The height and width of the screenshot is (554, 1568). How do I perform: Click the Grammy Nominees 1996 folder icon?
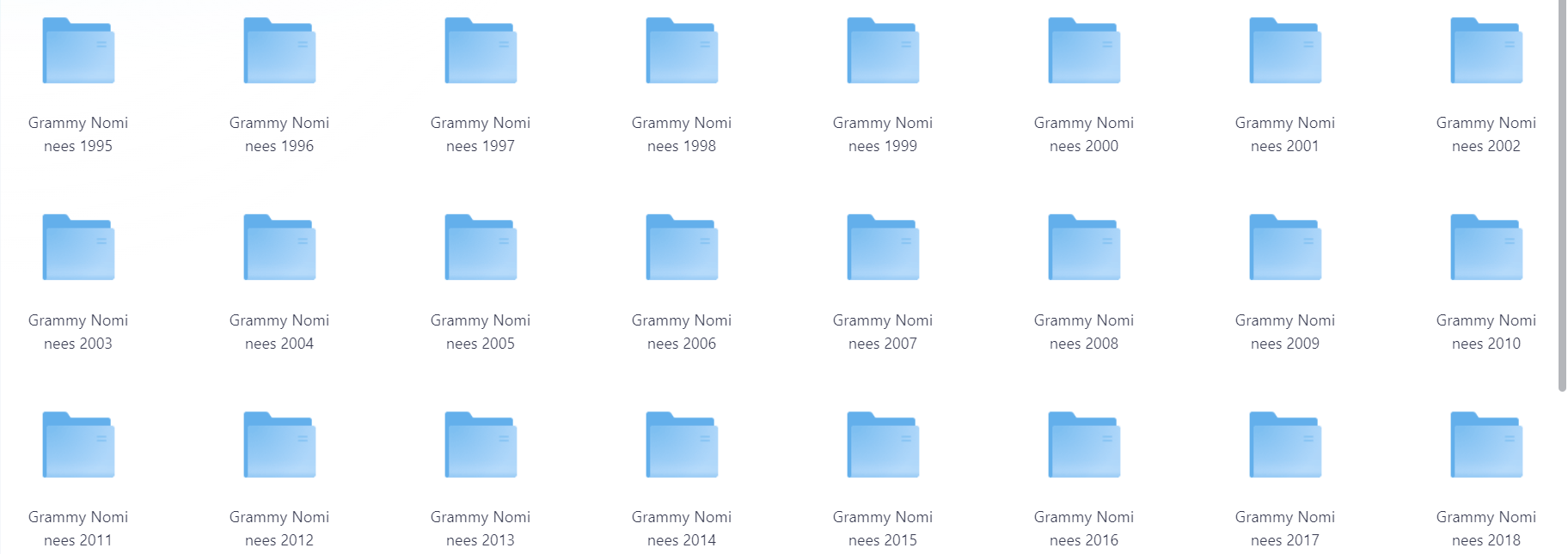tap(279, 52)
